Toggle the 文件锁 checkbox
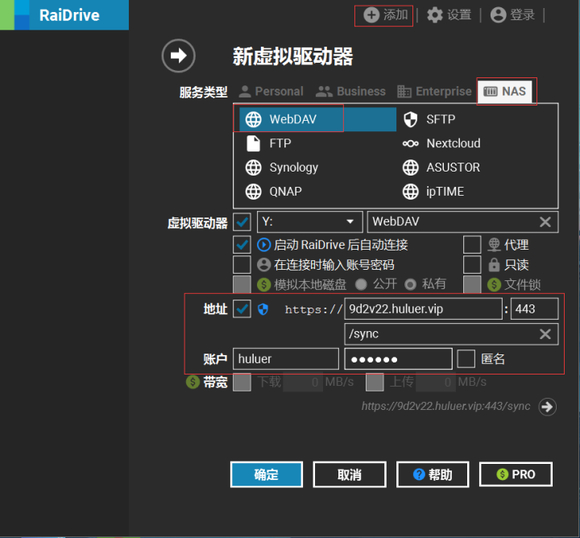 472,285
